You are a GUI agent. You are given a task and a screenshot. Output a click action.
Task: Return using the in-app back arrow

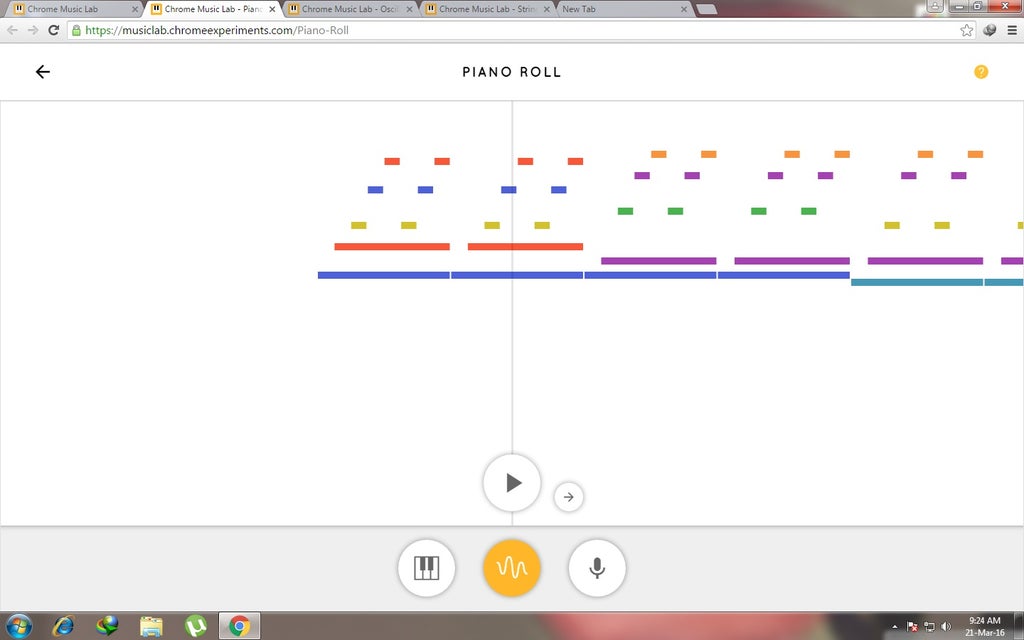tap(42, 71)
